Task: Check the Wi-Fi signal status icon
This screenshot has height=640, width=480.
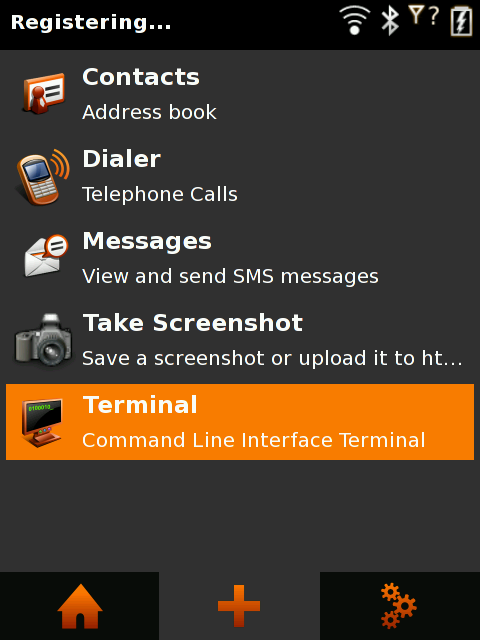Action: 355,20
